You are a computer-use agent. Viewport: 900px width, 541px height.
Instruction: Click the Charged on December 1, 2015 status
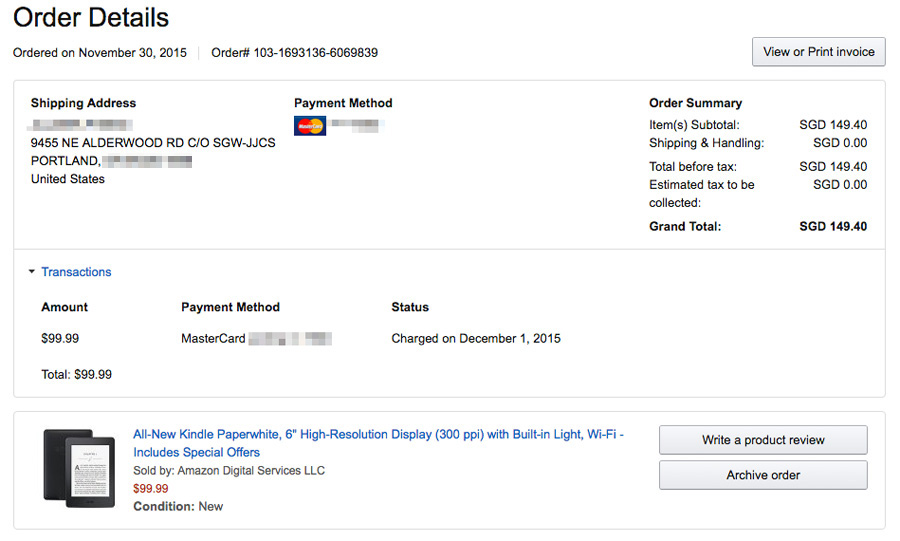click(476, 338)
